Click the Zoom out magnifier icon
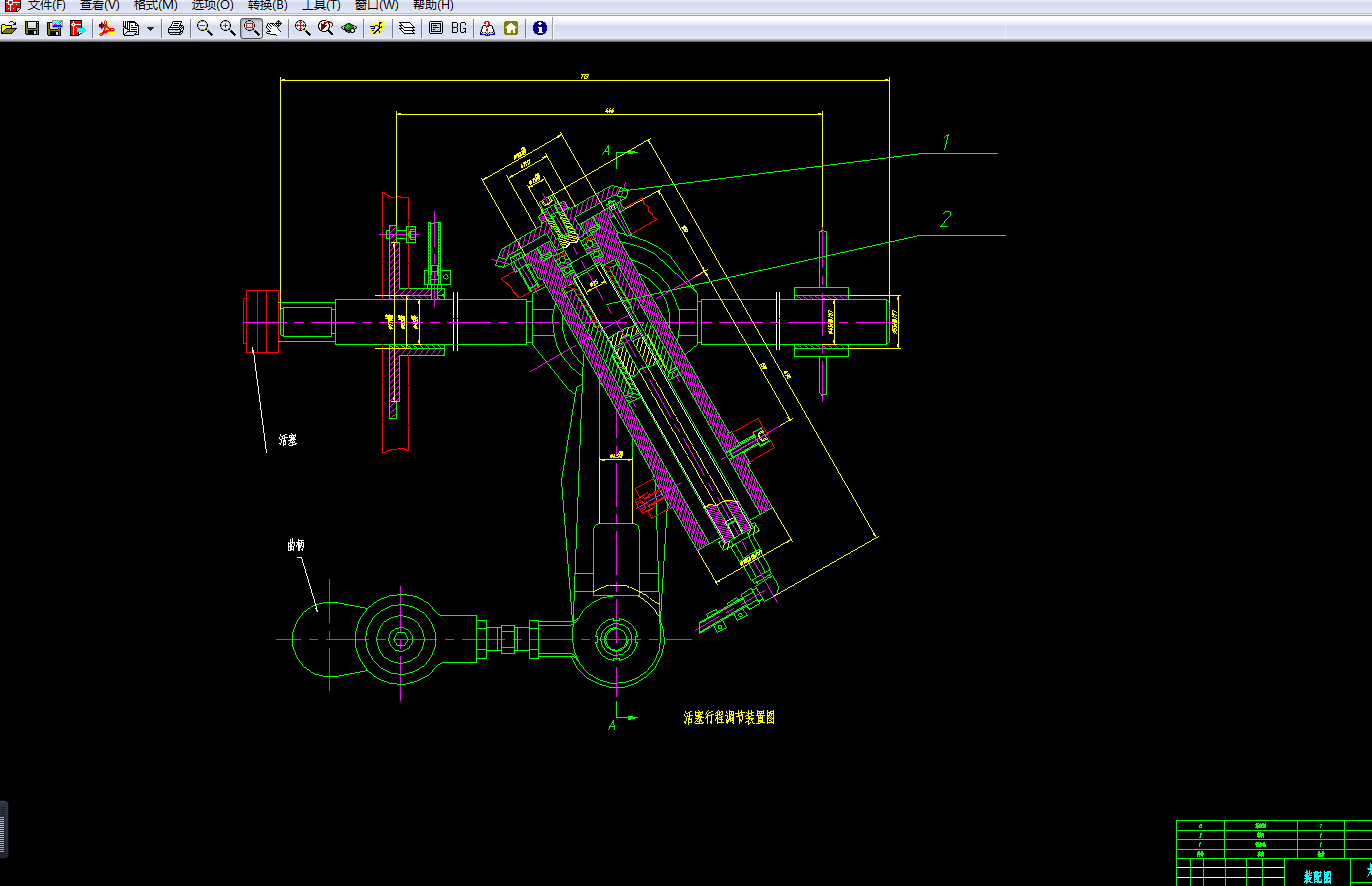Image resolution: width=1372 pixels, height=886 pixels. [x=205, y=28]
